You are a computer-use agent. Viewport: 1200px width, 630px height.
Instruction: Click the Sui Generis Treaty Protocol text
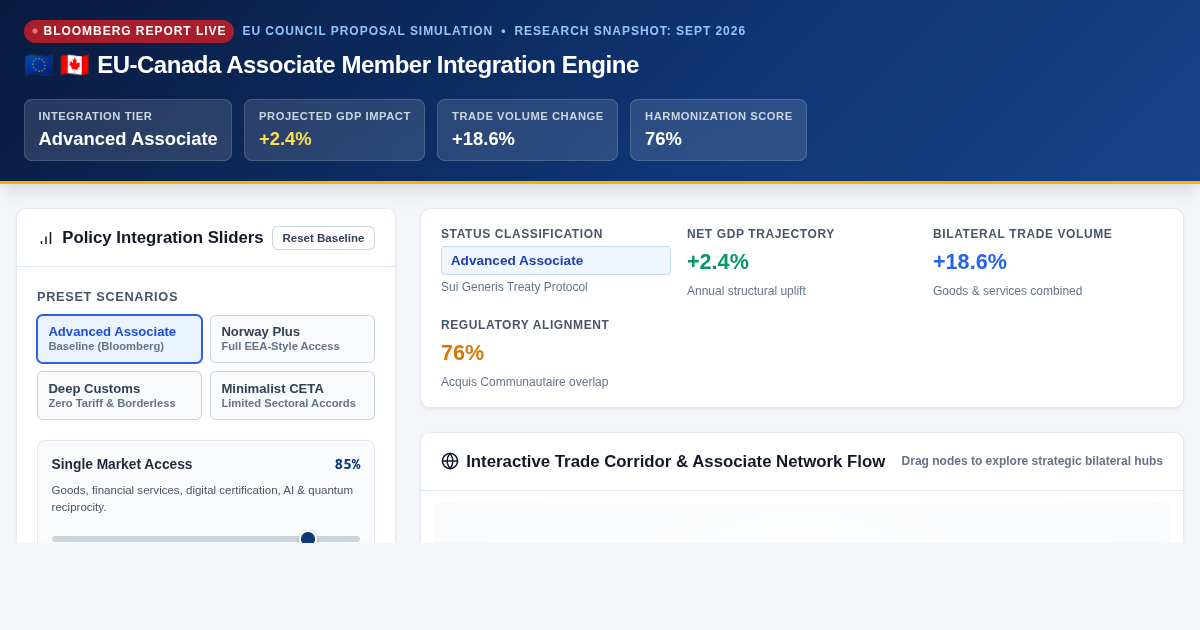coord(514,287)
